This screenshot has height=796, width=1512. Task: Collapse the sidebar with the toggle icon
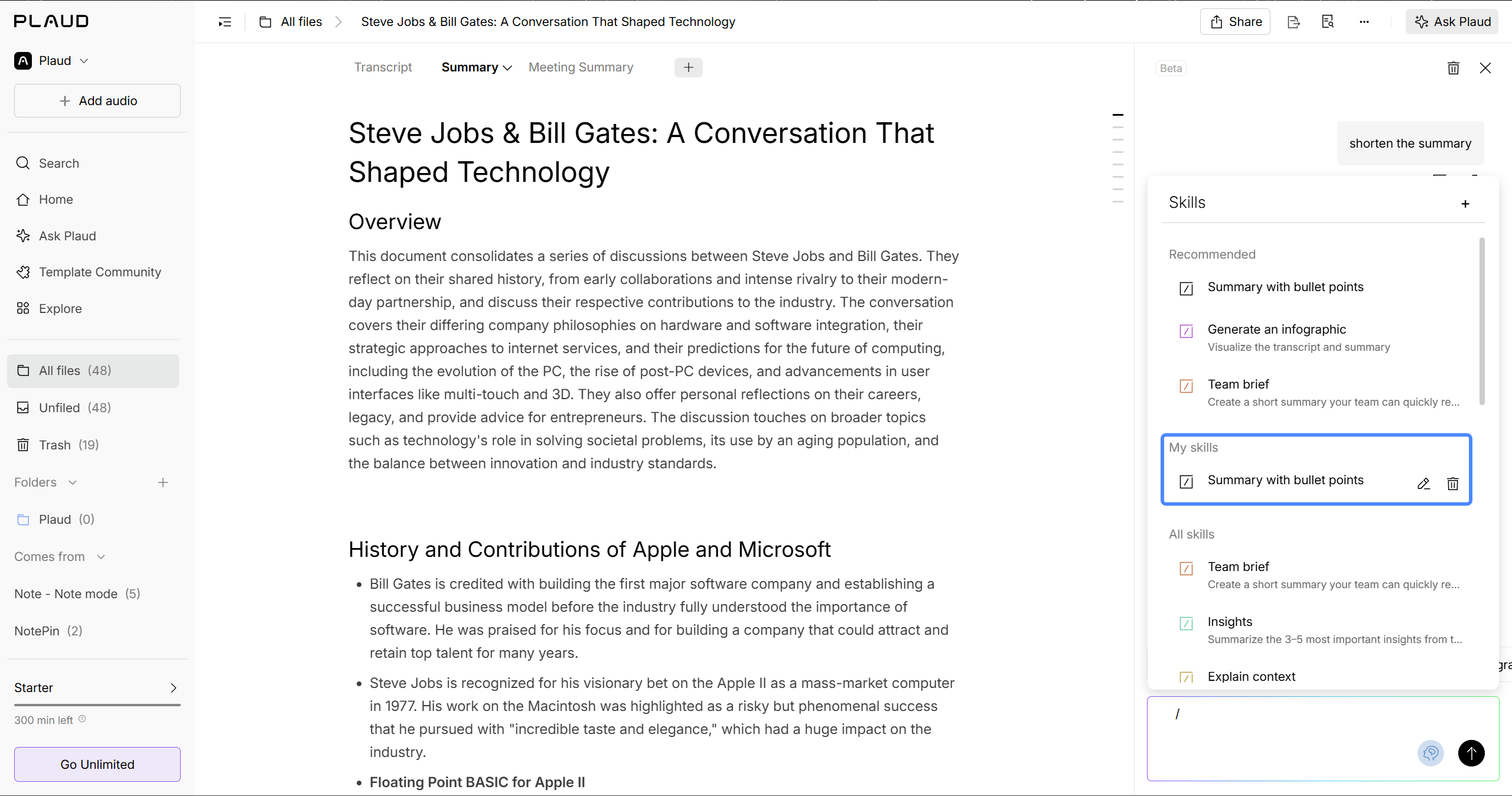[x=224, y=22]
